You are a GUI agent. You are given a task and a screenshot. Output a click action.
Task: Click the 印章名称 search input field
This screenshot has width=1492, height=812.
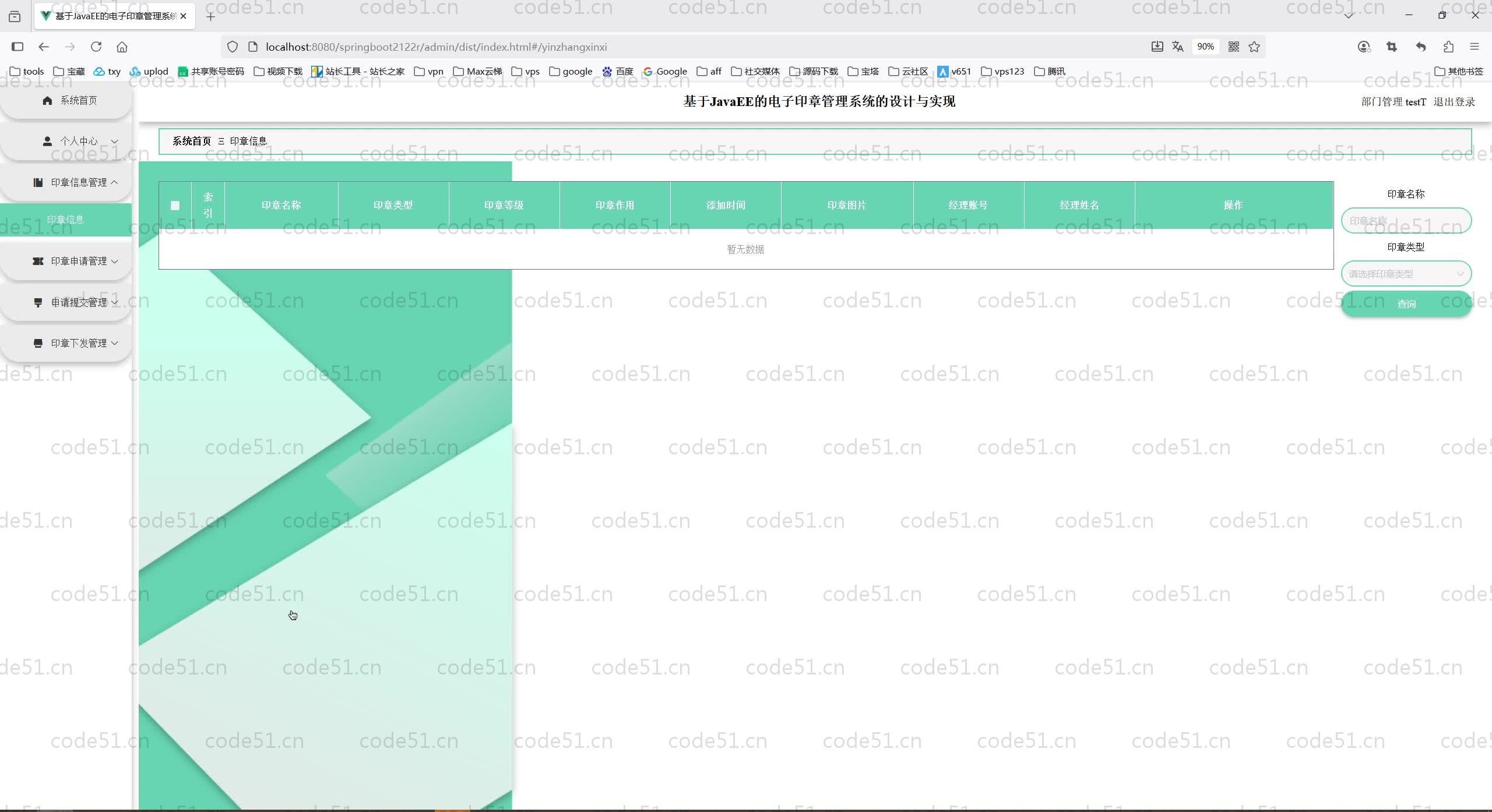[1406, 221]
